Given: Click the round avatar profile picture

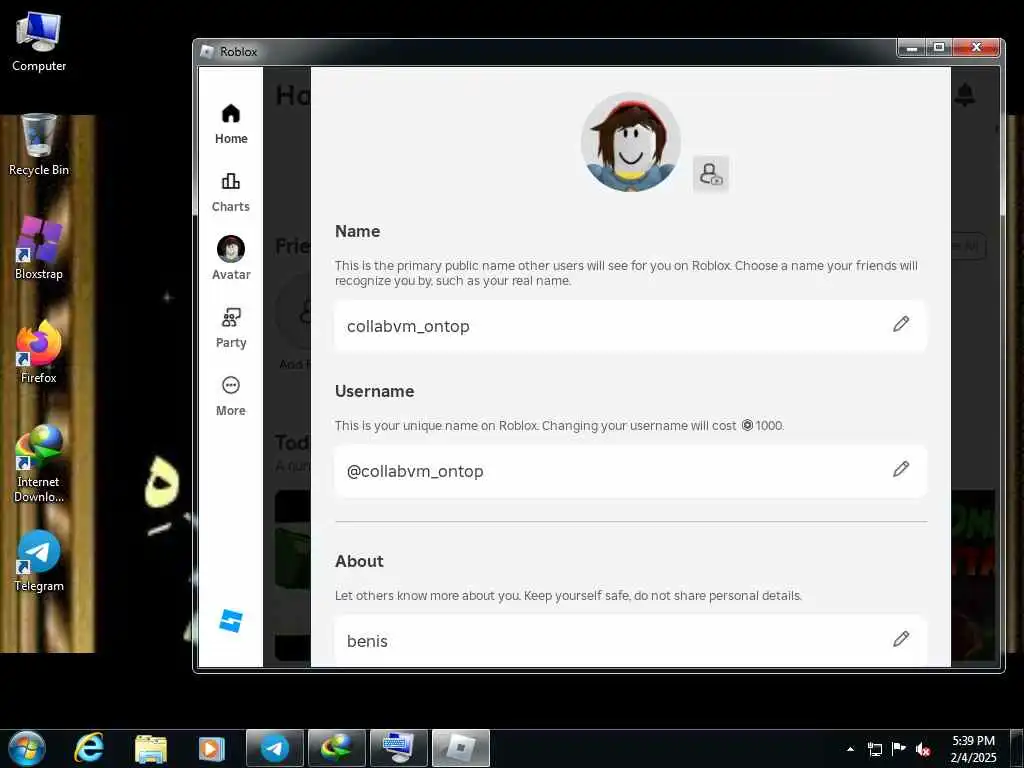Looking at the screenshot, I should click(x=631, y=142).
